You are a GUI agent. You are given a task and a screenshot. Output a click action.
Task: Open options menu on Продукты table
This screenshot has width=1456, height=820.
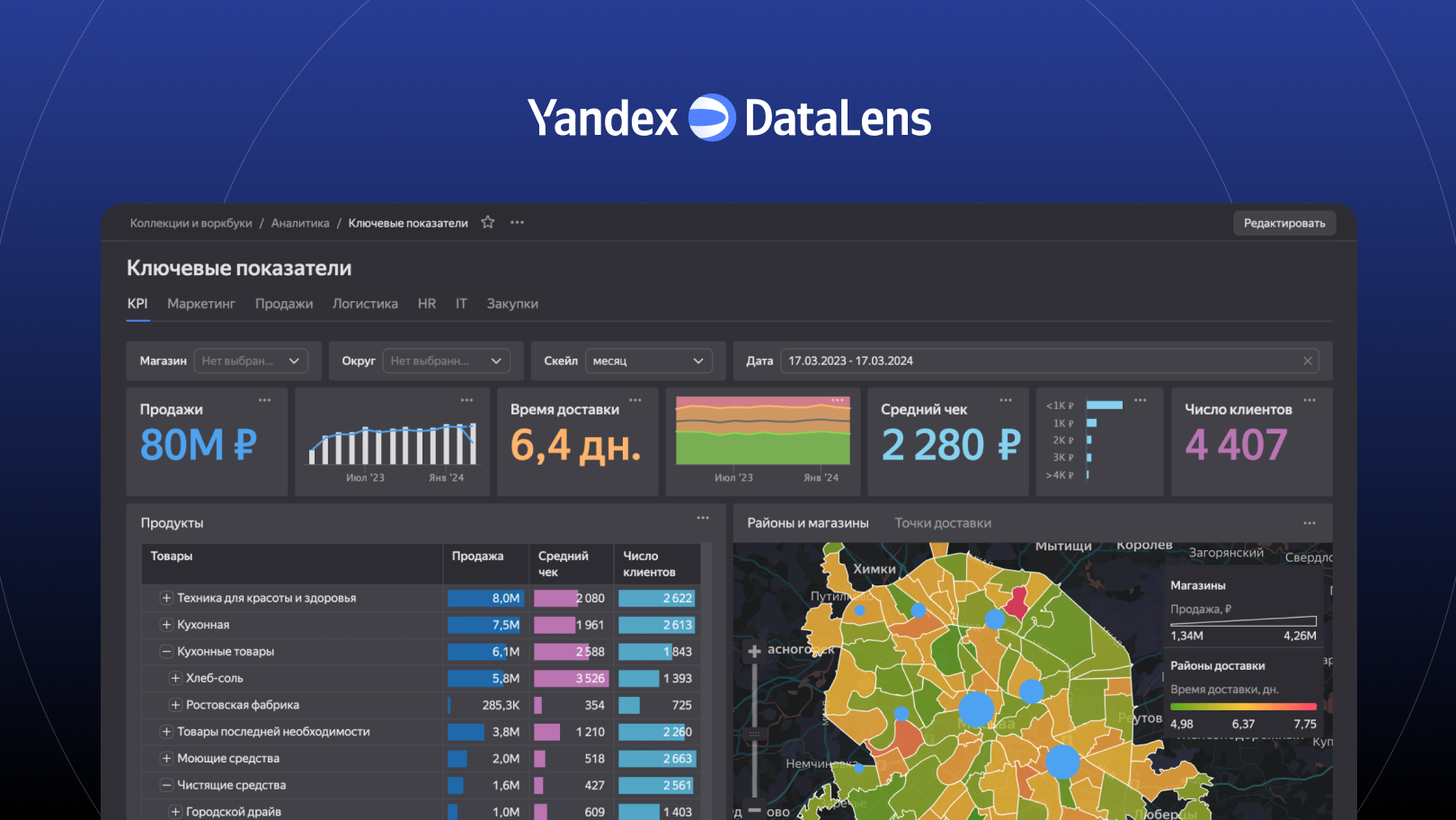[704, 518]
